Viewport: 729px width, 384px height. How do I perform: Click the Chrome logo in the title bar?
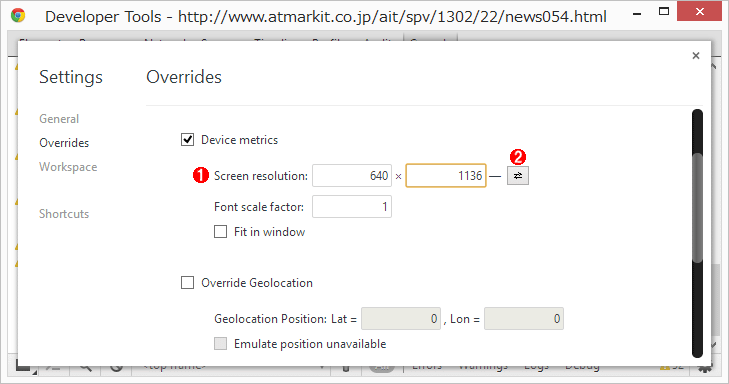[18, 16]
